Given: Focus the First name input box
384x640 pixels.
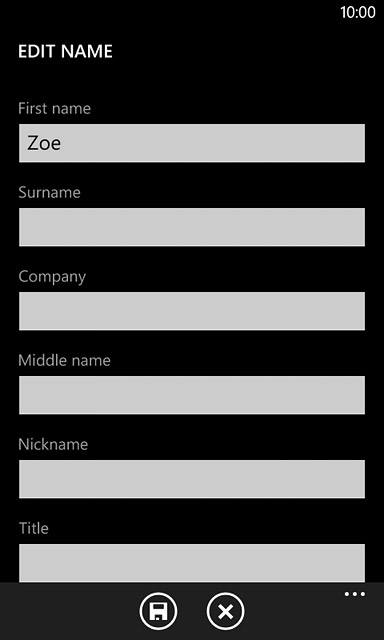Looking at the screenshot, I should 192,143.
